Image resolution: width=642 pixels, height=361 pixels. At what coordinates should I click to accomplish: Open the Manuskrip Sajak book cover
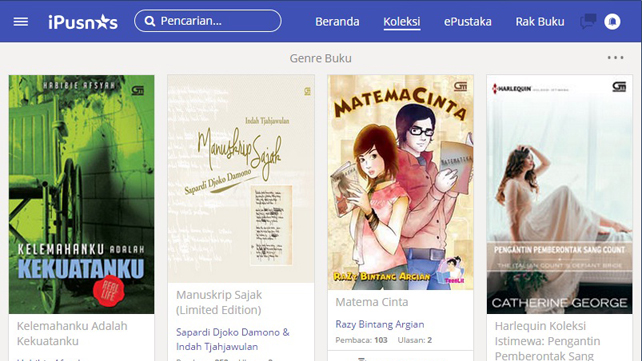pos(241,178)
